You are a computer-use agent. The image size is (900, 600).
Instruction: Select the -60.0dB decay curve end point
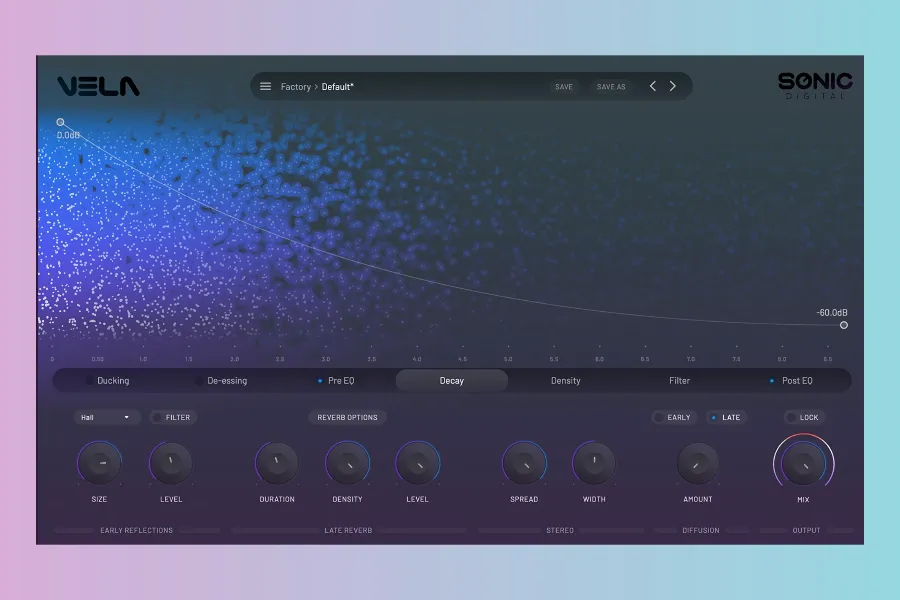844,325
